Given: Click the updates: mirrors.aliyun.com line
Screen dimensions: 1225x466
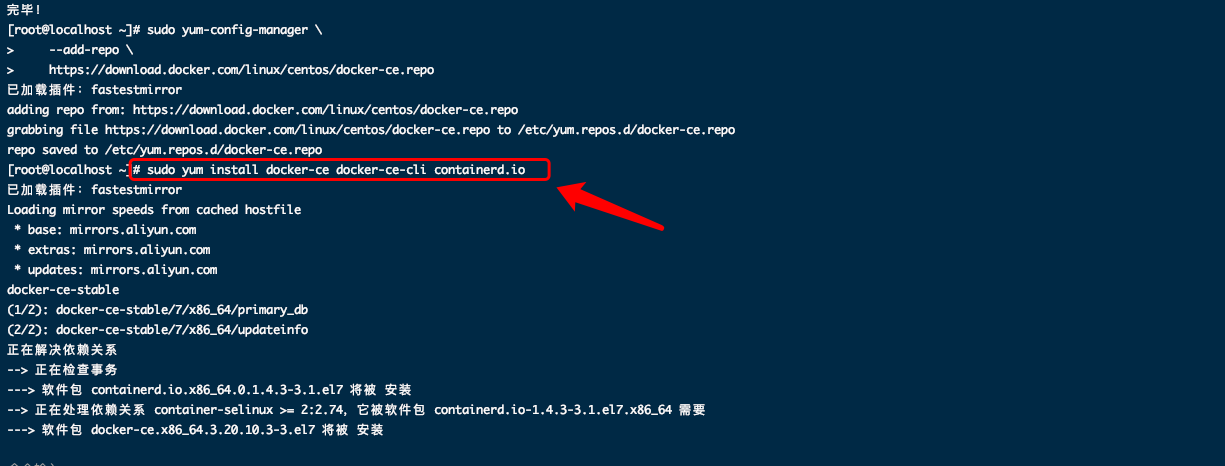Looking at the screenshot, I should [115, 270].
